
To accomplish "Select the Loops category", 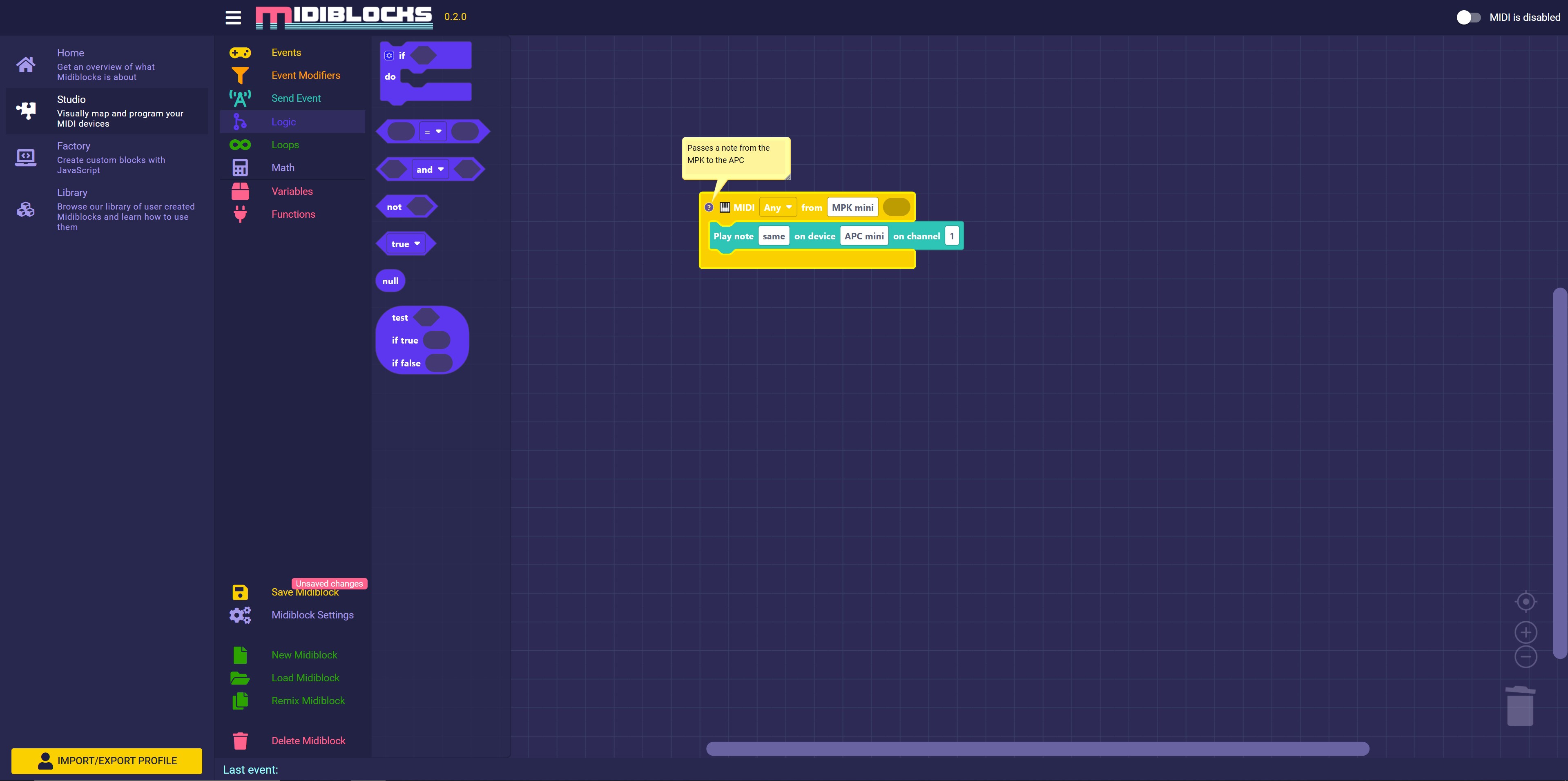I will click(x=285, y=145).
